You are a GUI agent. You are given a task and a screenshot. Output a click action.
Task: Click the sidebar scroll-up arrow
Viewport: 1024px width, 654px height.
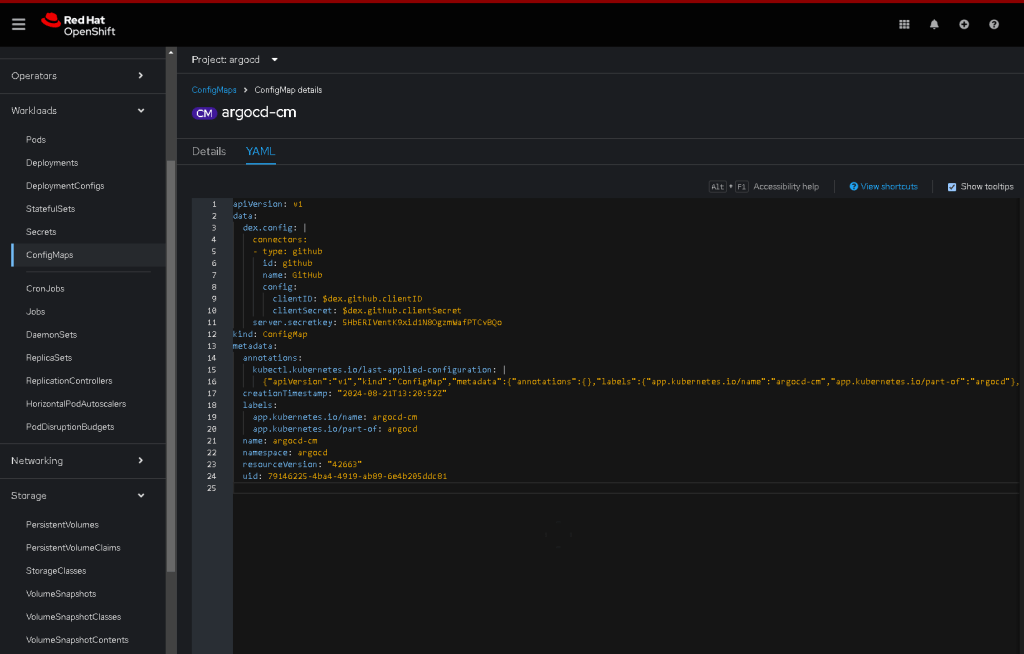pyautogui.click(x=171, y=52)
